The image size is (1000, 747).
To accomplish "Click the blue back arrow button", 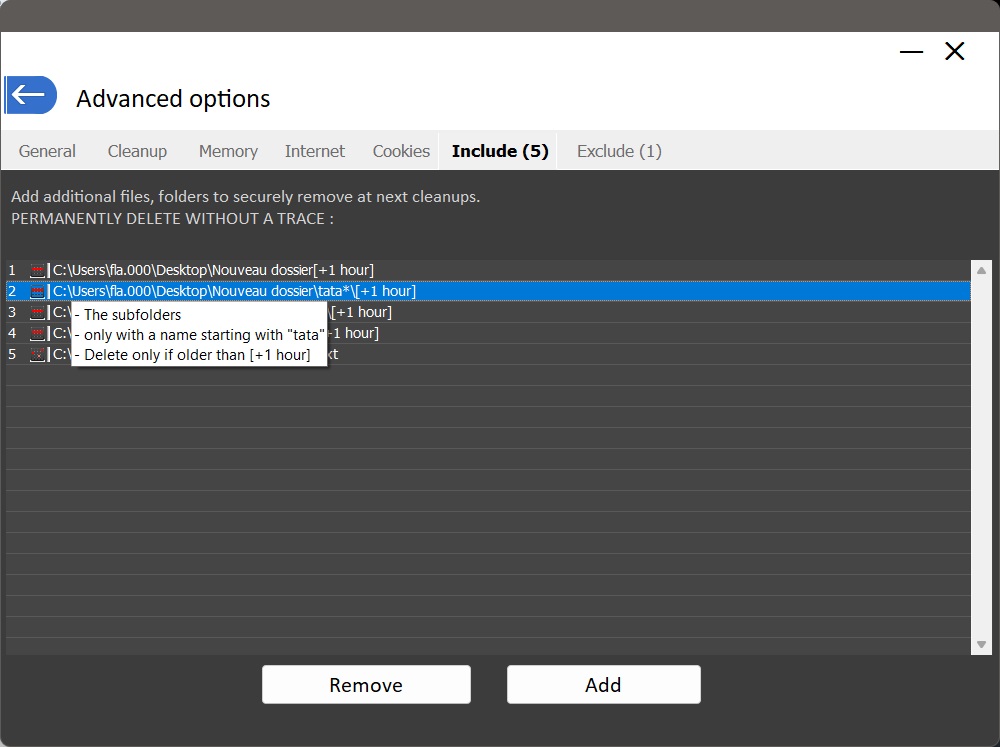I will point(30,95).
